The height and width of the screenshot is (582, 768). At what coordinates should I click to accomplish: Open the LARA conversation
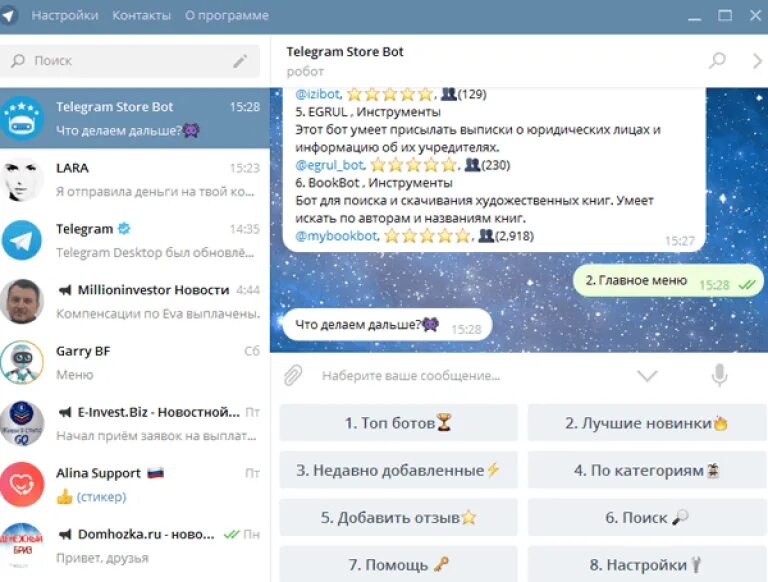click(135, 179)
